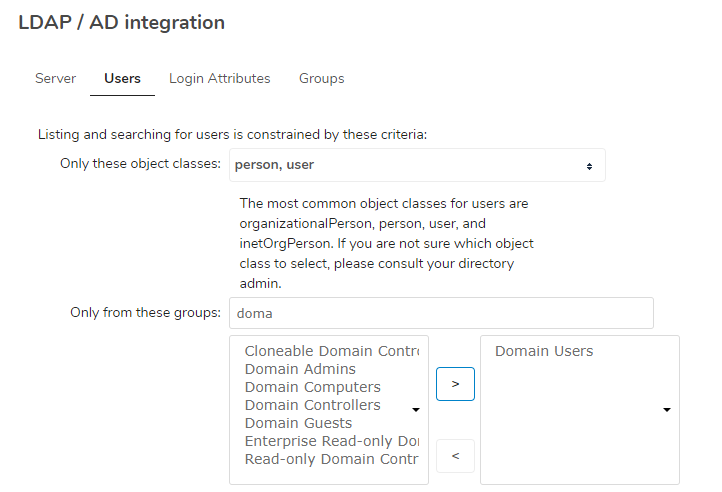Click the object classes dropdown arrow
Screen dimensions: 722x492
[x=589, y=166]
